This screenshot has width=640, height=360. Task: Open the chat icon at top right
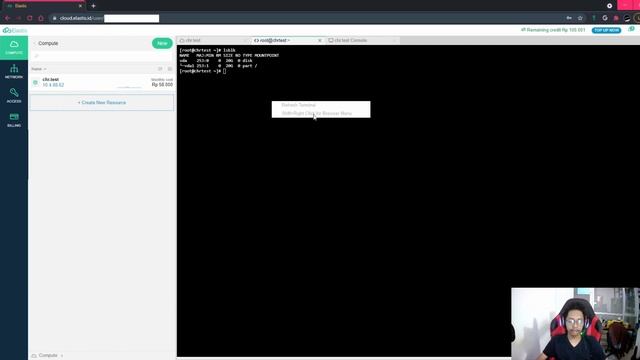631,30
